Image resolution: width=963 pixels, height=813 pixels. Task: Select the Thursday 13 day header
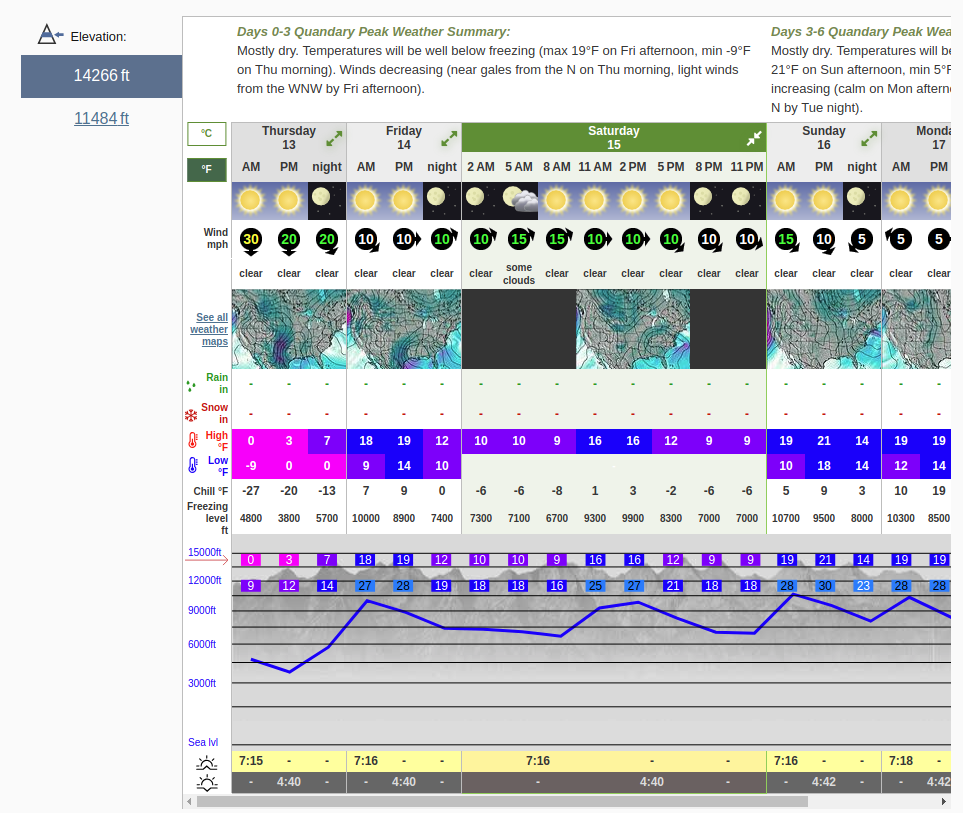(x=289, y=138)
